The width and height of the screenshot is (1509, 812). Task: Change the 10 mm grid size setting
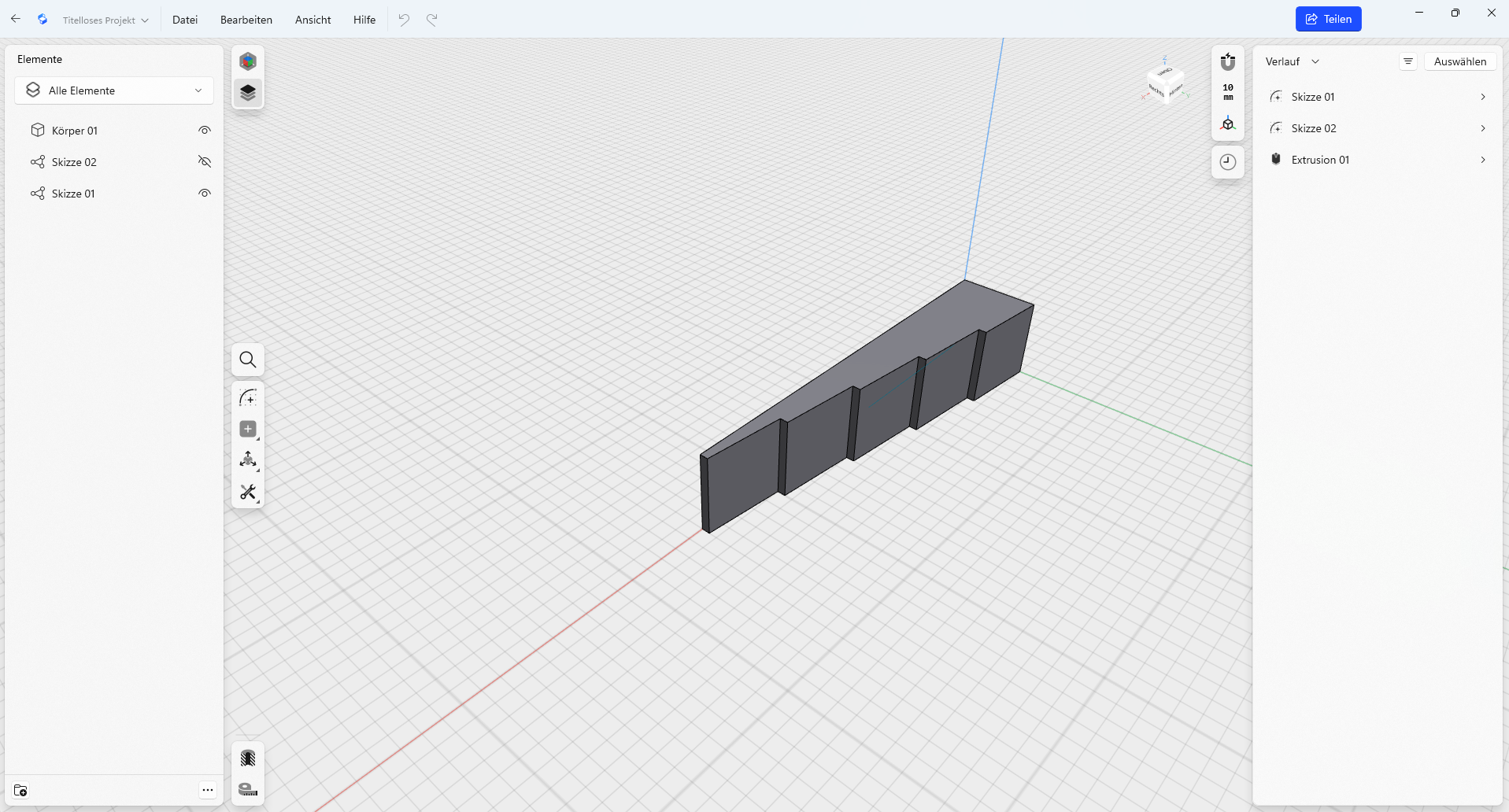coord(1228,92)
